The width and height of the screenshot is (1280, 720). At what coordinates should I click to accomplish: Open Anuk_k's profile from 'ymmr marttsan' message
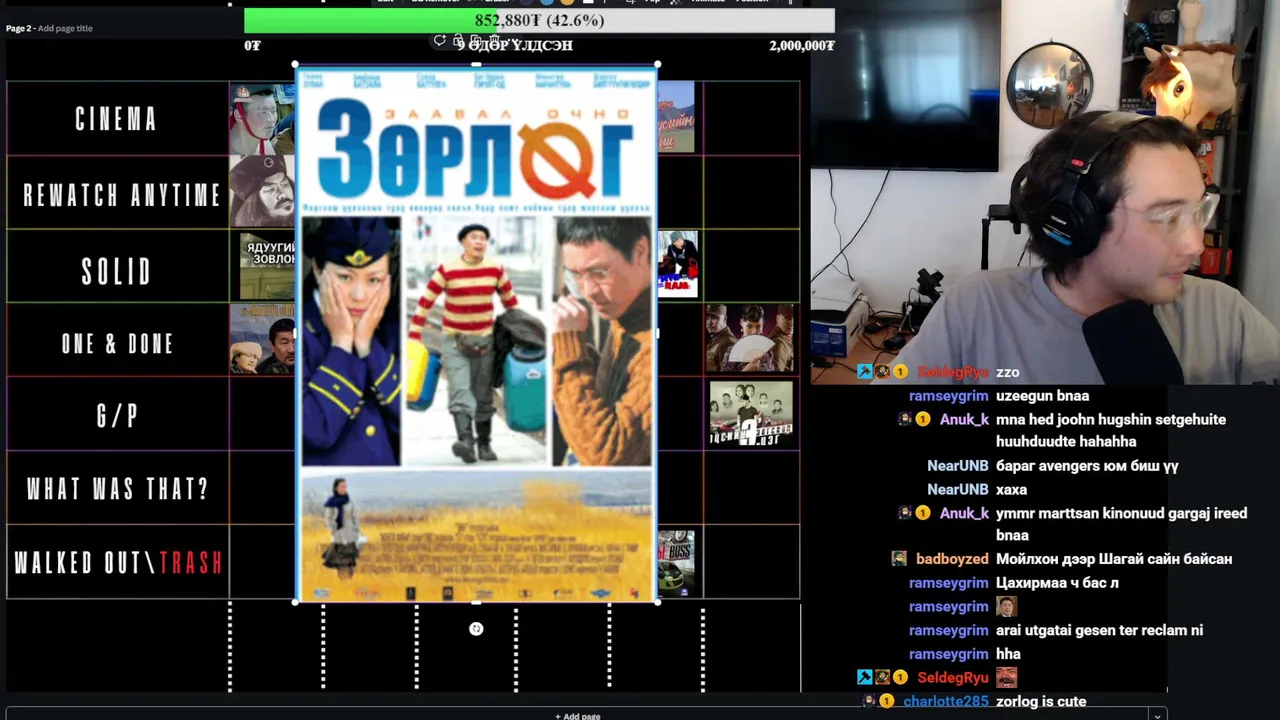[x=964, y=513]
